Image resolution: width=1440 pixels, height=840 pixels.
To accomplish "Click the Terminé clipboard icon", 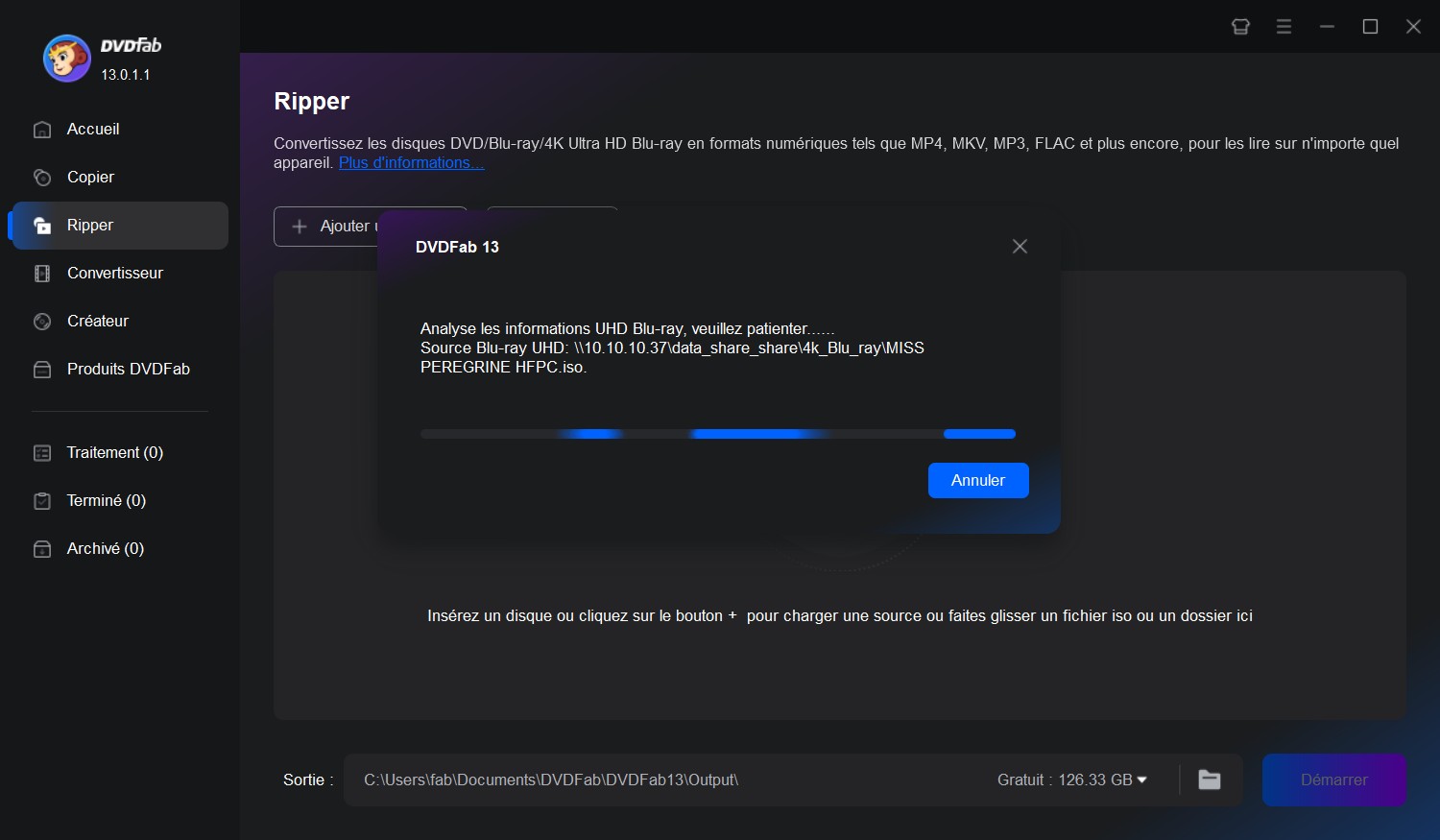I will 42,500.
